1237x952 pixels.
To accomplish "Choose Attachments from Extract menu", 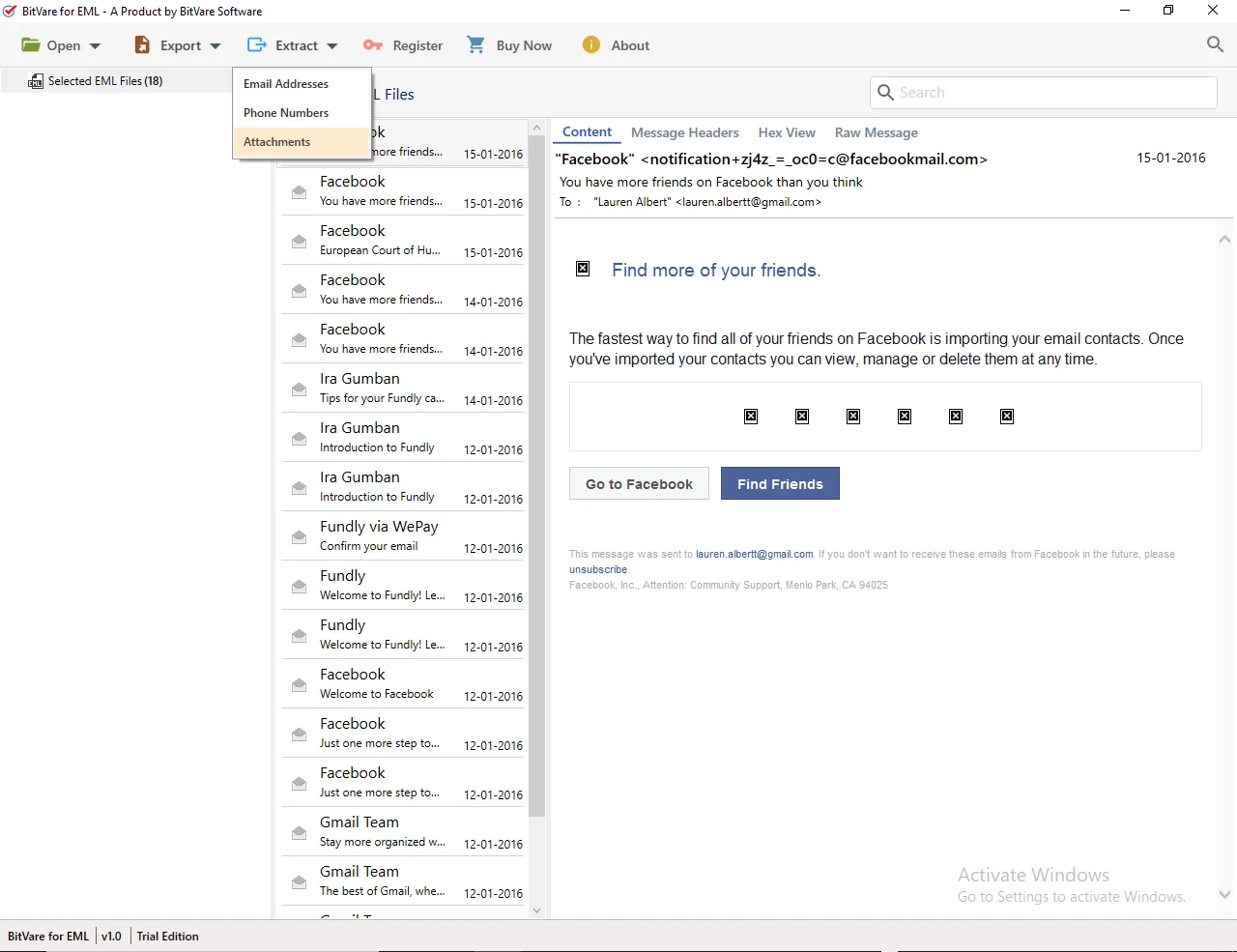I will (277, 142).
